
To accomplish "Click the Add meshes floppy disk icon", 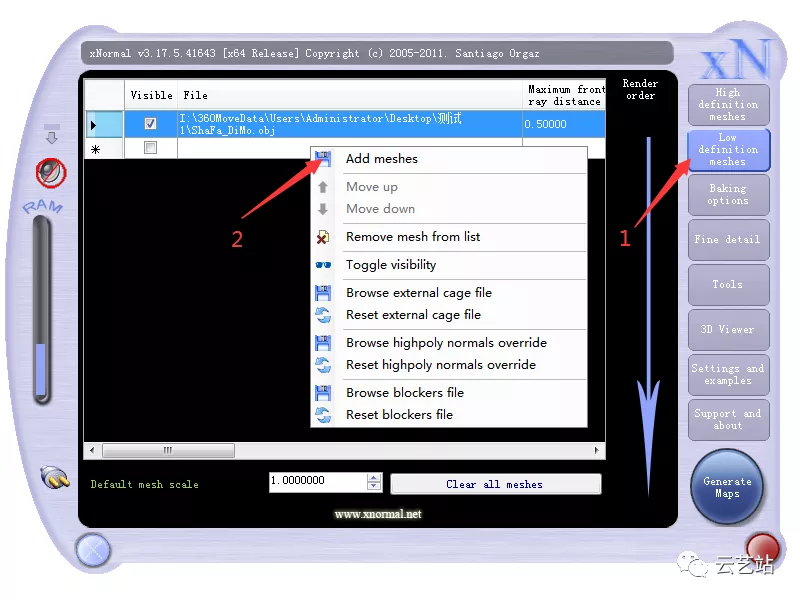I will tap(323, 159).
